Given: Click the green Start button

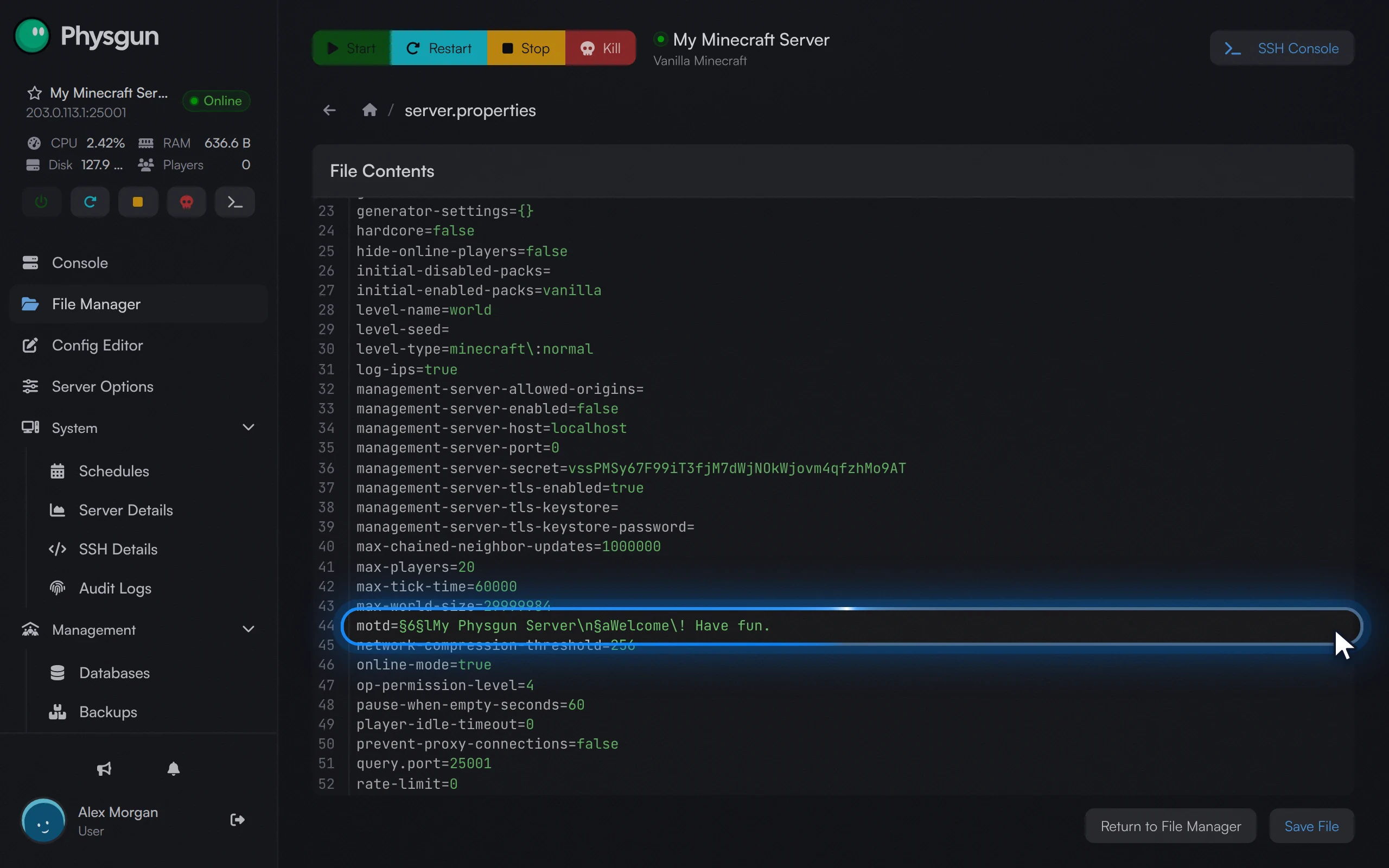Looking at the screenshot, I should (x=351, y=48).
